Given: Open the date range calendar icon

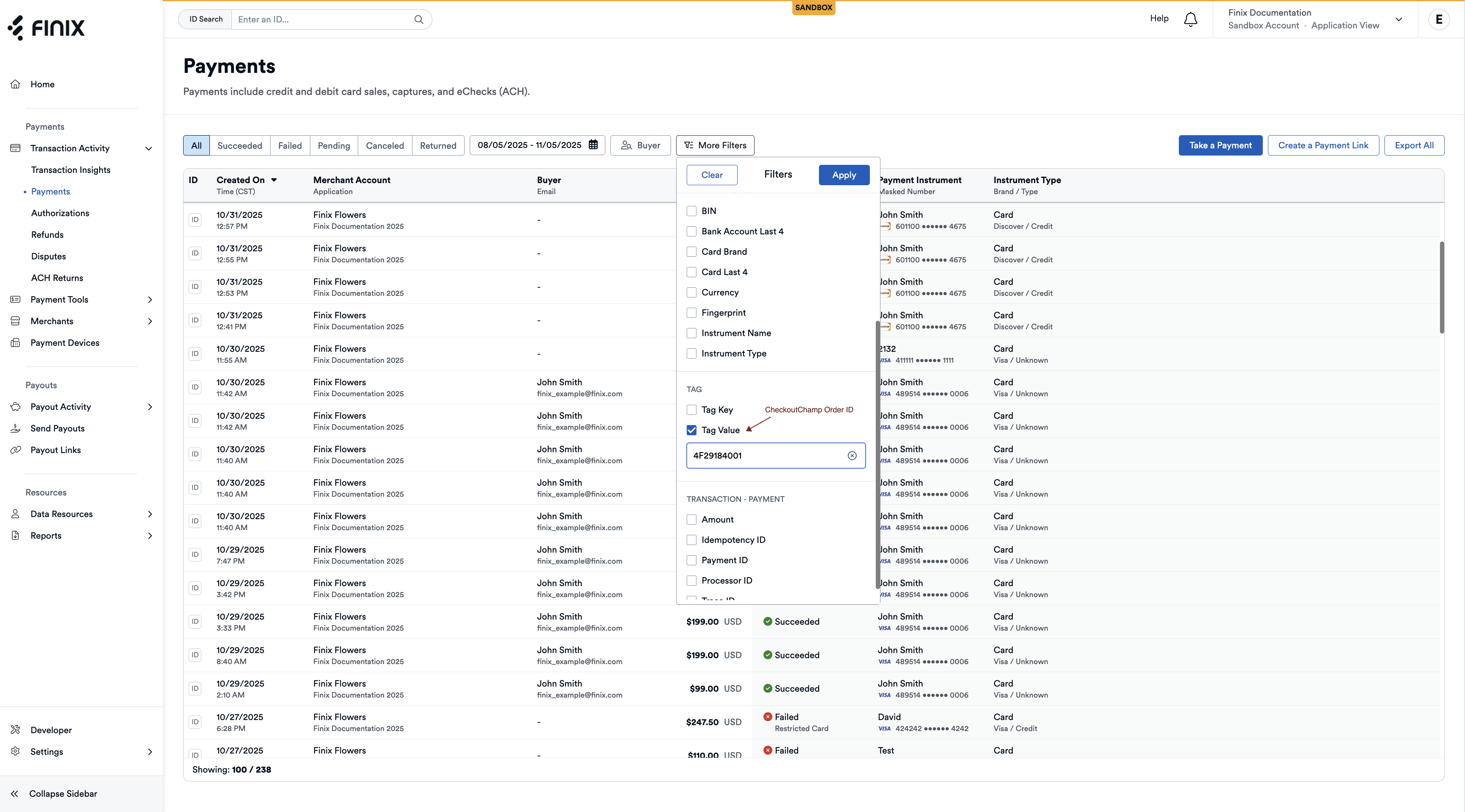Looking at the screenshot, I should (593, 145).
